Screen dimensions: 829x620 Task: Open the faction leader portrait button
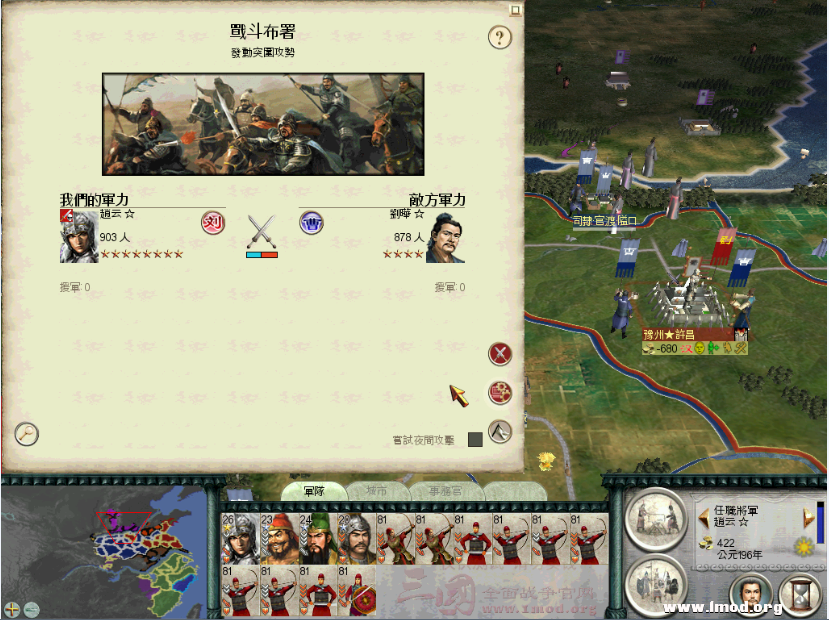point(752,595)
